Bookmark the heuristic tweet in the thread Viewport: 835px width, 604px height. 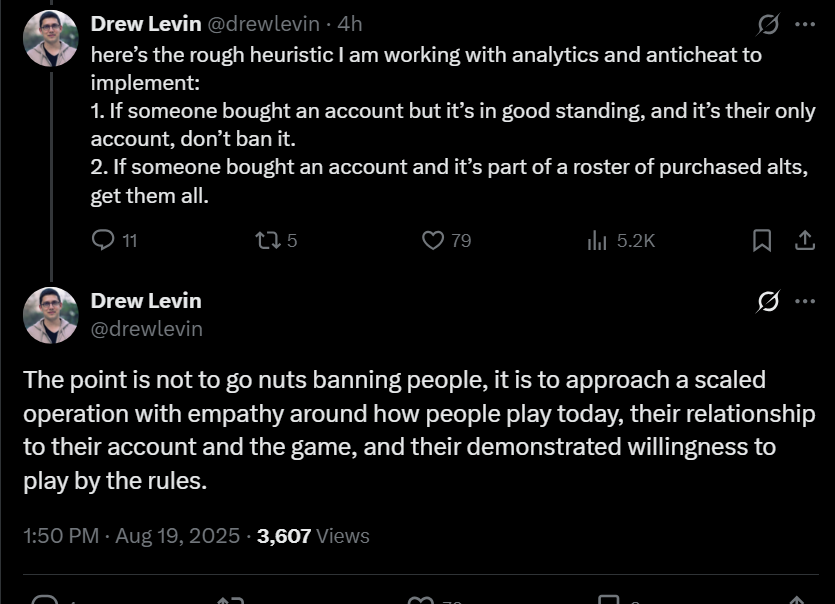(762, 240)
